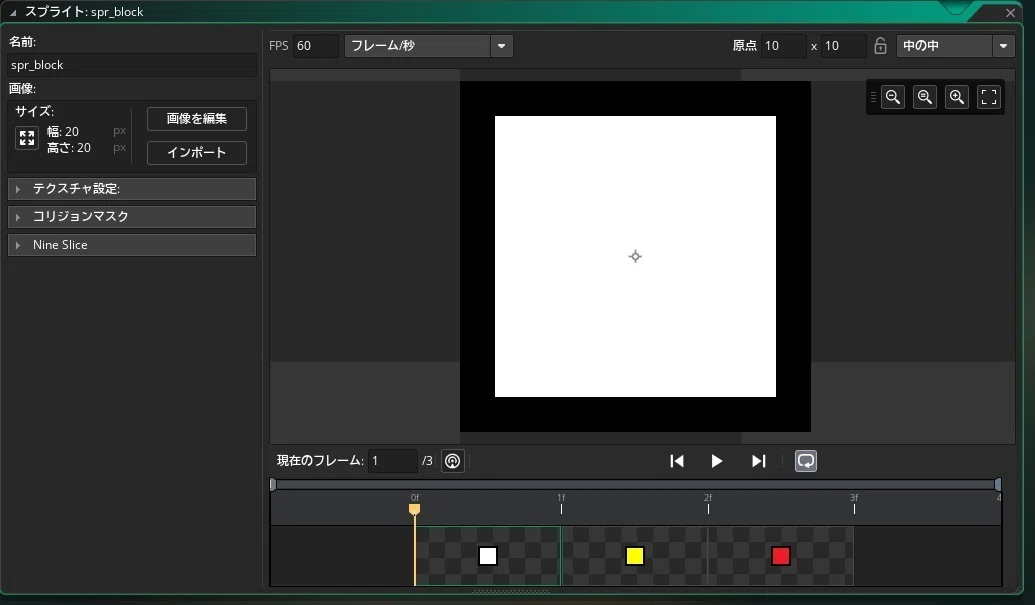
Task: Jump to the first frame
Action: point(677,461)
